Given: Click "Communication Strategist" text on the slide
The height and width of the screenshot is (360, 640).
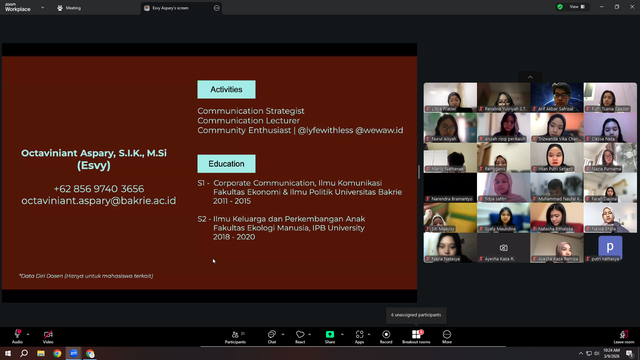Looking at the screenshot, I should (251, 111).
